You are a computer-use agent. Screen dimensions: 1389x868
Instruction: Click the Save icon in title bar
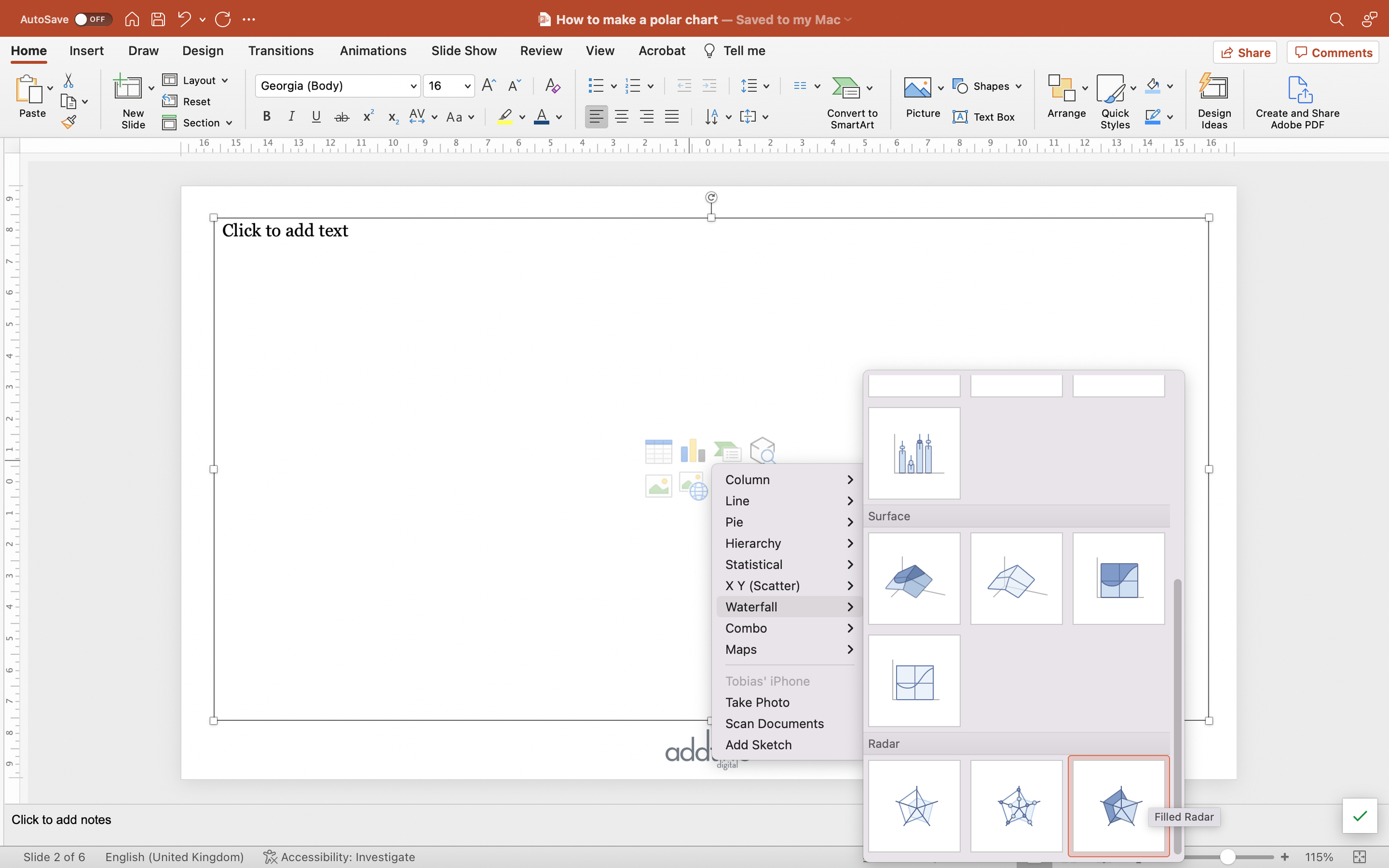pos(158,19)
